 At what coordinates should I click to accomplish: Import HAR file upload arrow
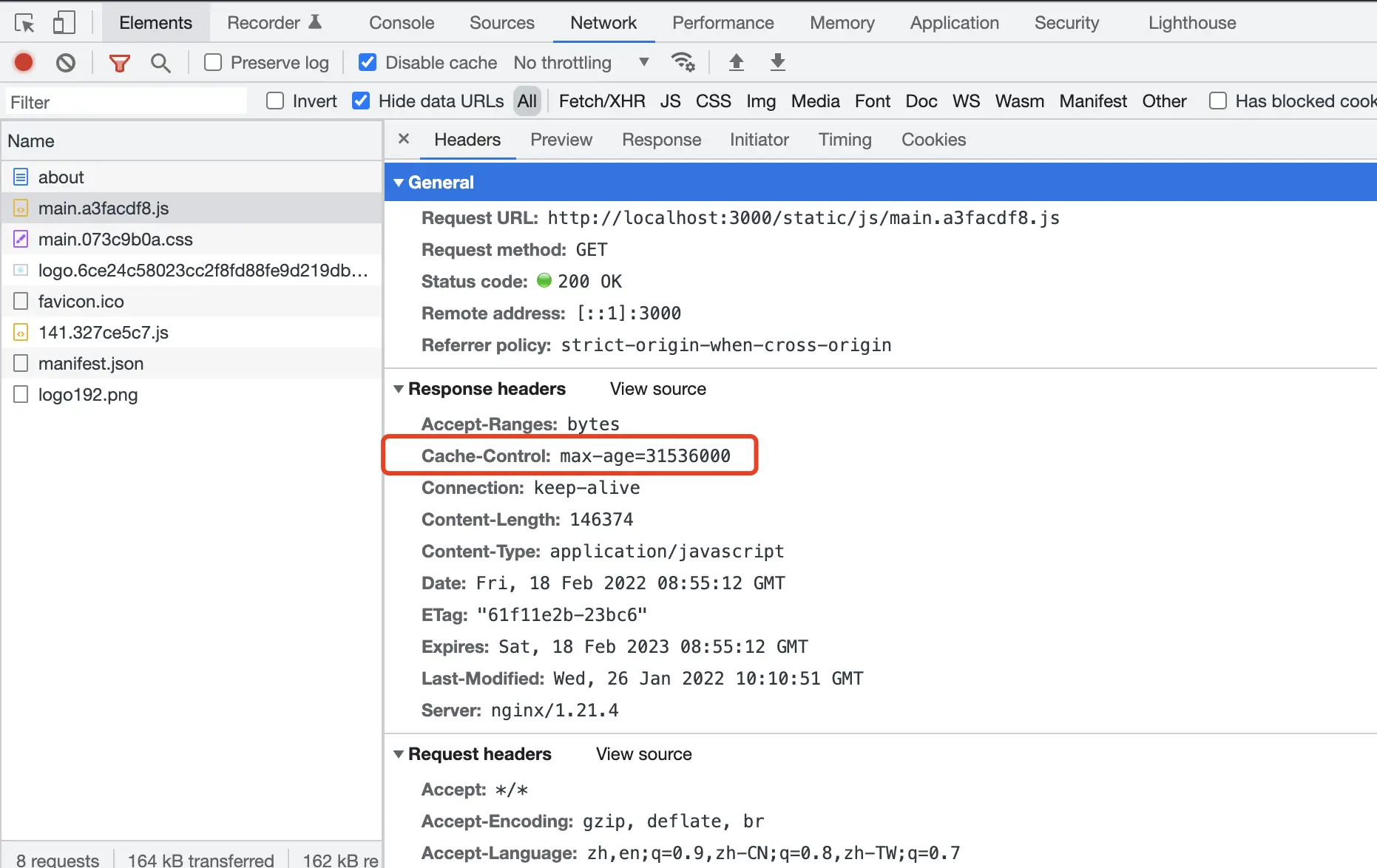coord(736,62)
